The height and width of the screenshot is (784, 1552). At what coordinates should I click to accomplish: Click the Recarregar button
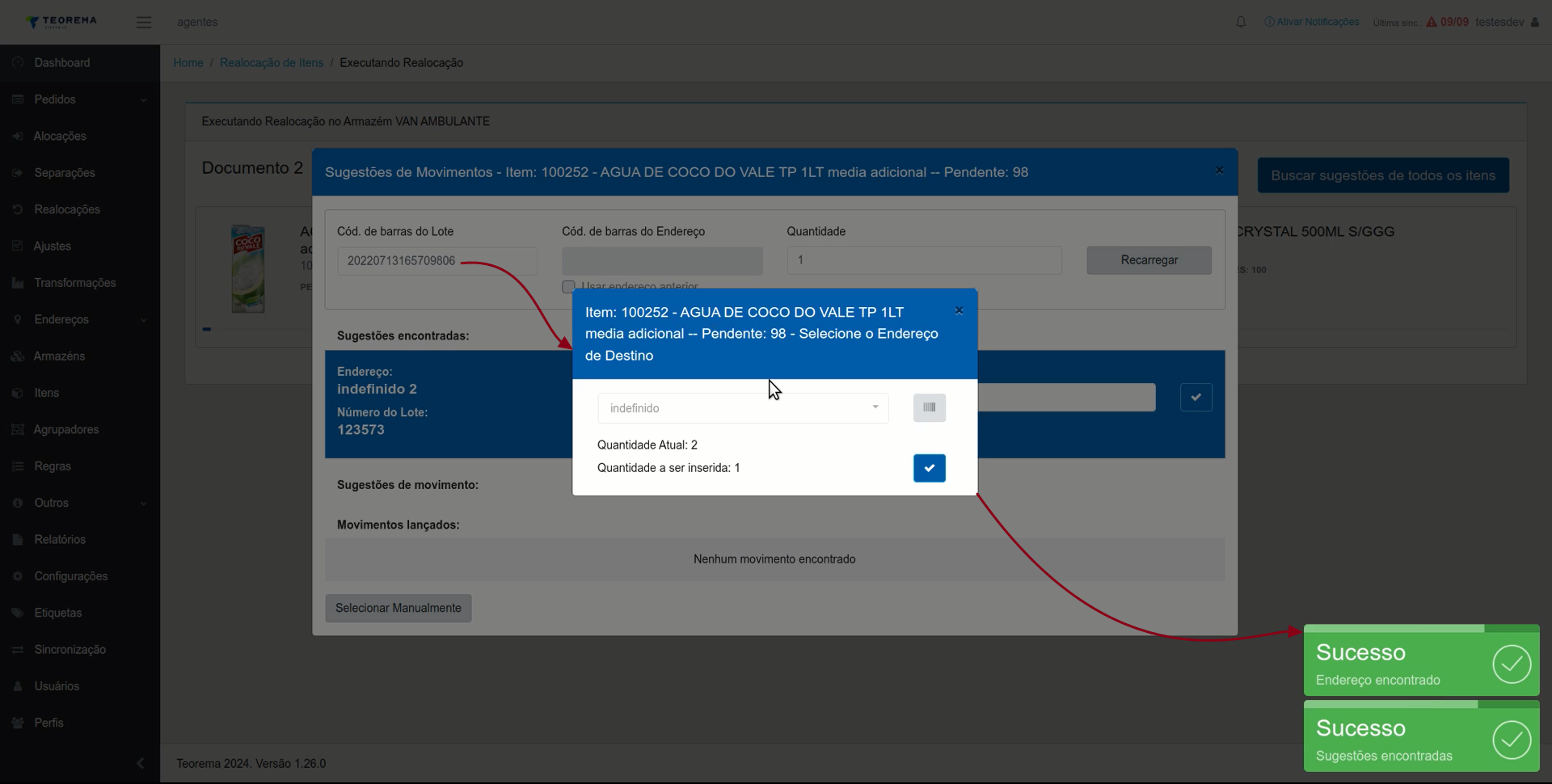click(1149, 260)
